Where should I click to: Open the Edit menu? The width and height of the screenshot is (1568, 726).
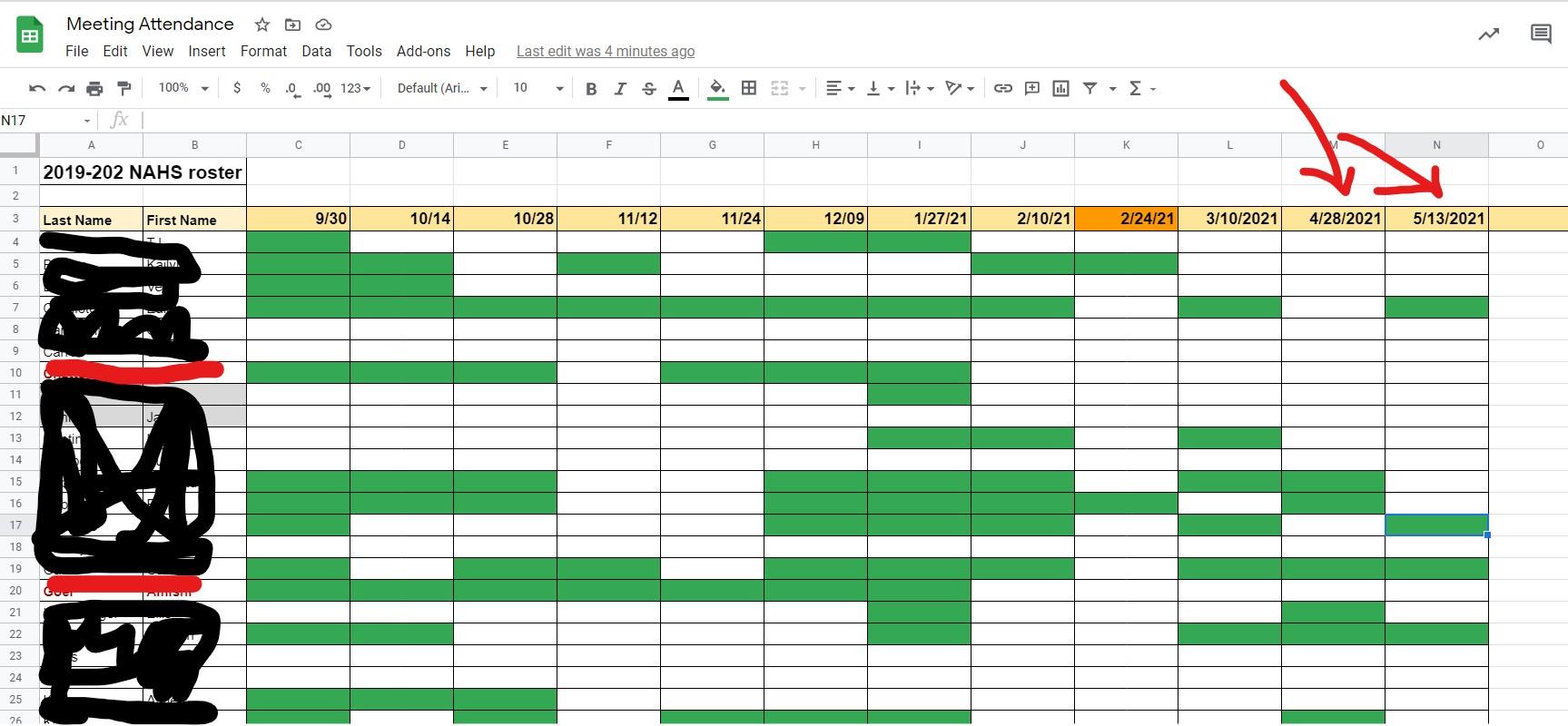pos(115,51)
